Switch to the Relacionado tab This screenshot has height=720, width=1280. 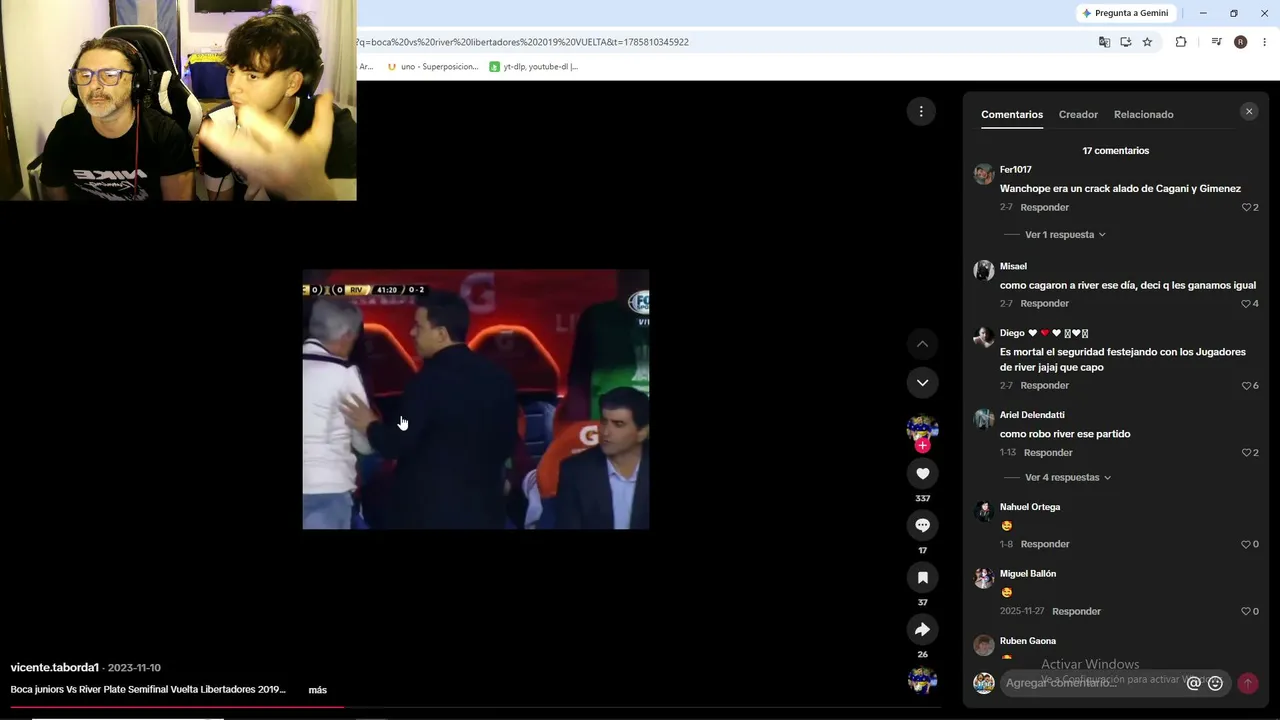coord(1143,114)
